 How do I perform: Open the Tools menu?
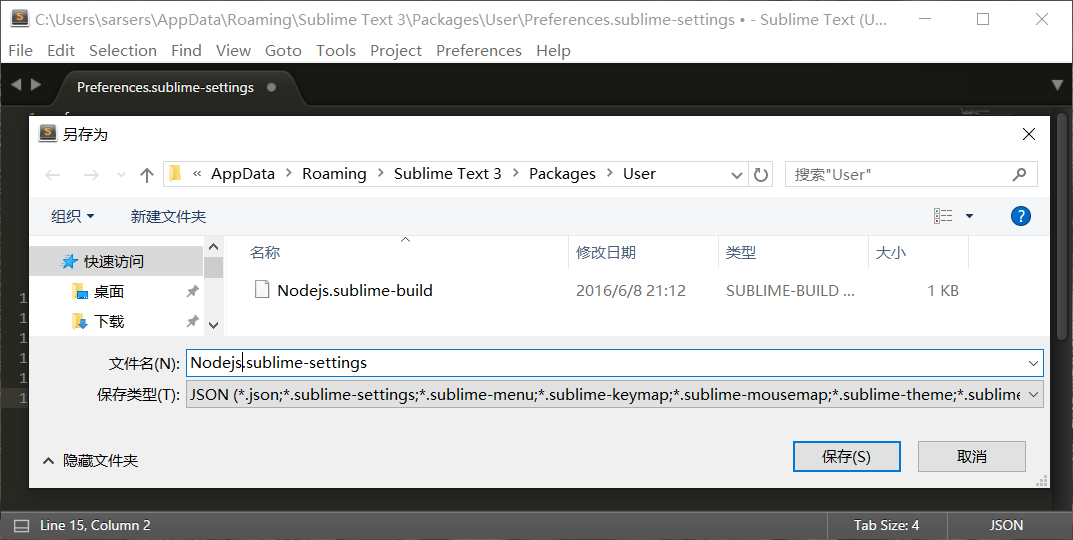pos(336,51)
